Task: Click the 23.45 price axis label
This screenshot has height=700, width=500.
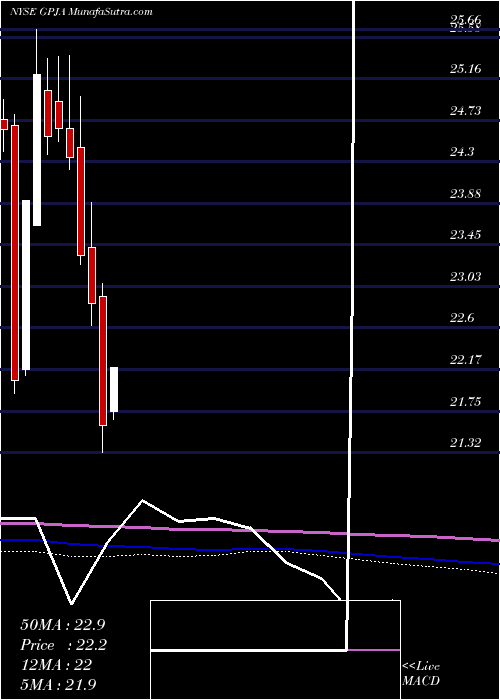Action: click(x=466, y=235)
